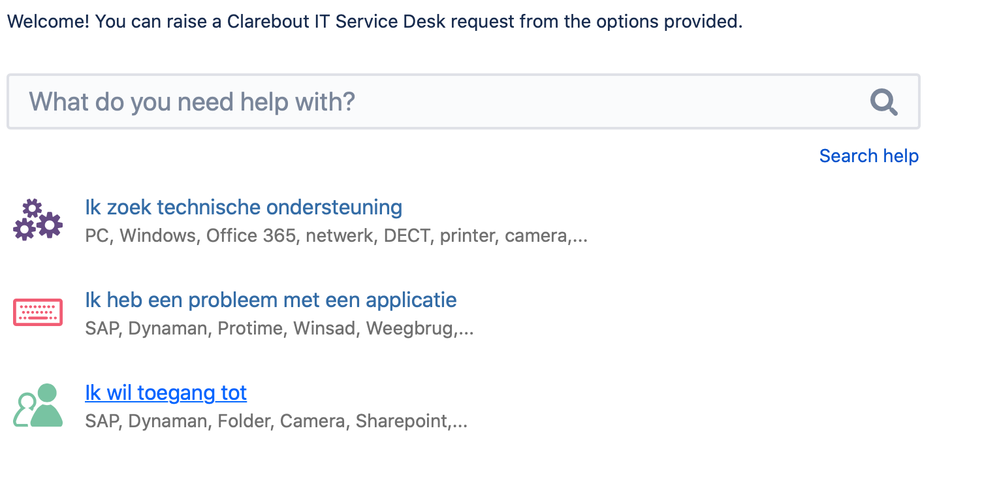
Task: Open the Search help link
Action: point(869,155)
